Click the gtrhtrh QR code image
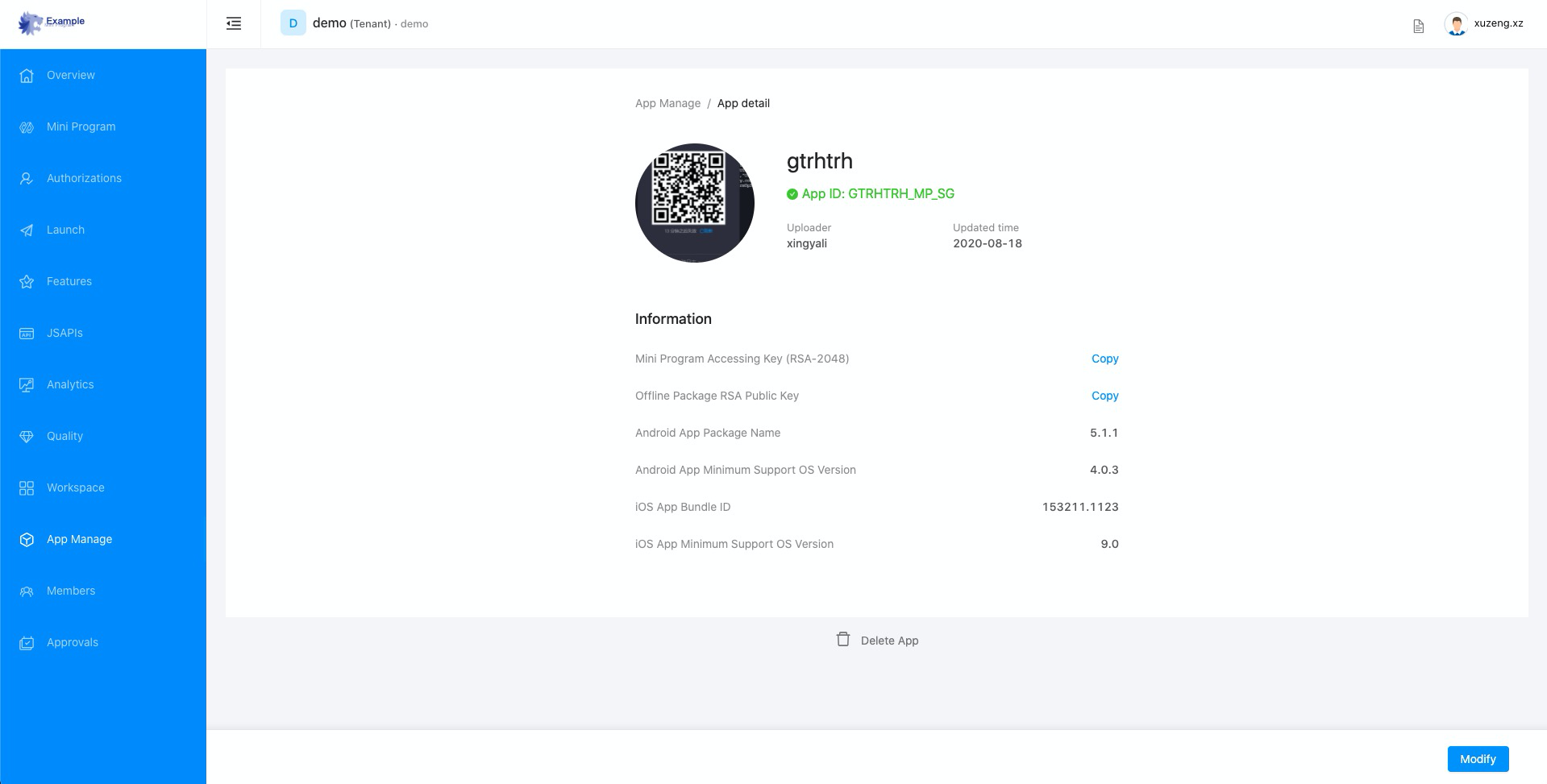Image resolution: width=1547 pixels, height=784 pixels. click(694, 202)
